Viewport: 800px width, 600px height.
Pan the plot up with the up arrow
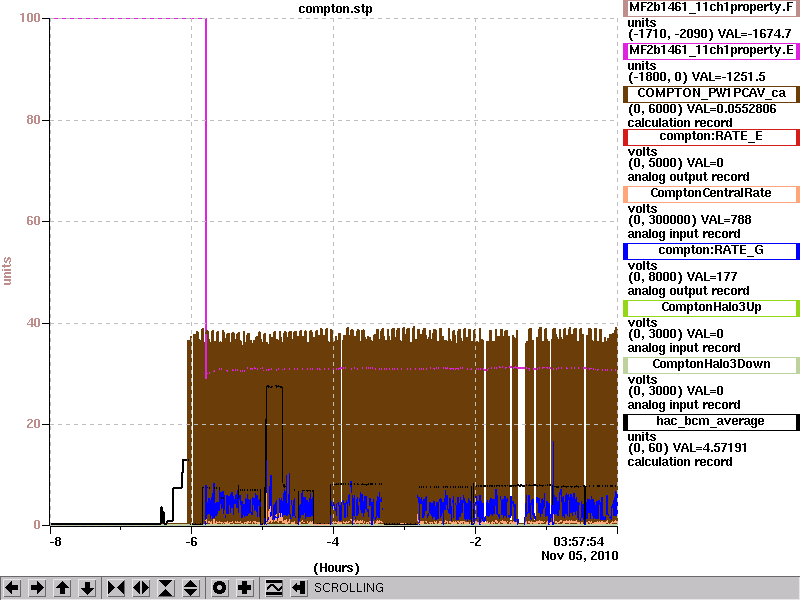(x=63, y=588)
